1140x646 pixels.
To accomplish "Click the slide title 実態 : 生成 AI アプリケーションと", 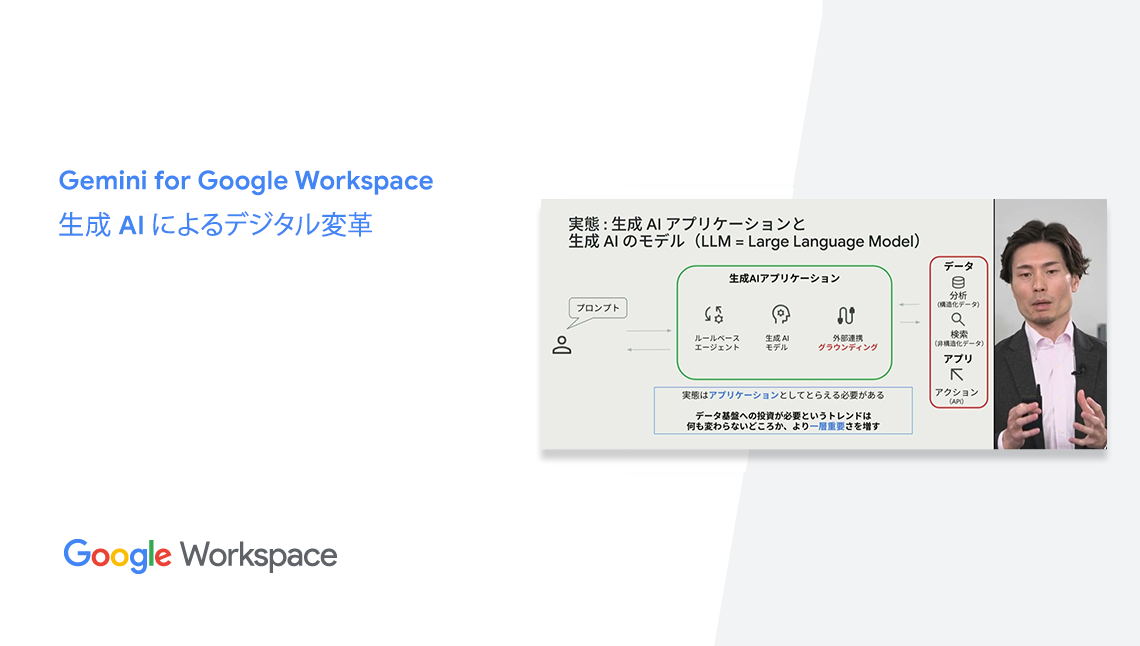I will point(687,224).
